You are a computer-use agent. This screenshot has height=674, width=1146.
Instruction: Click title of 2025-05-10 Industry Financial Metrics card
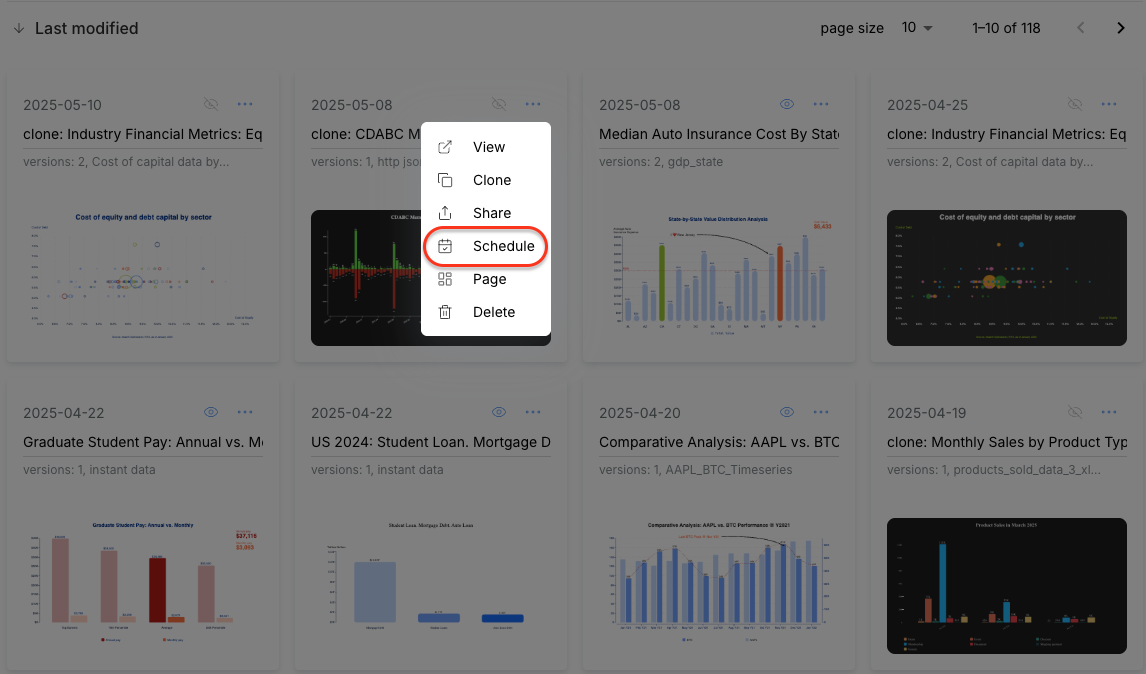pyautogui.click(x=143, y=135)
